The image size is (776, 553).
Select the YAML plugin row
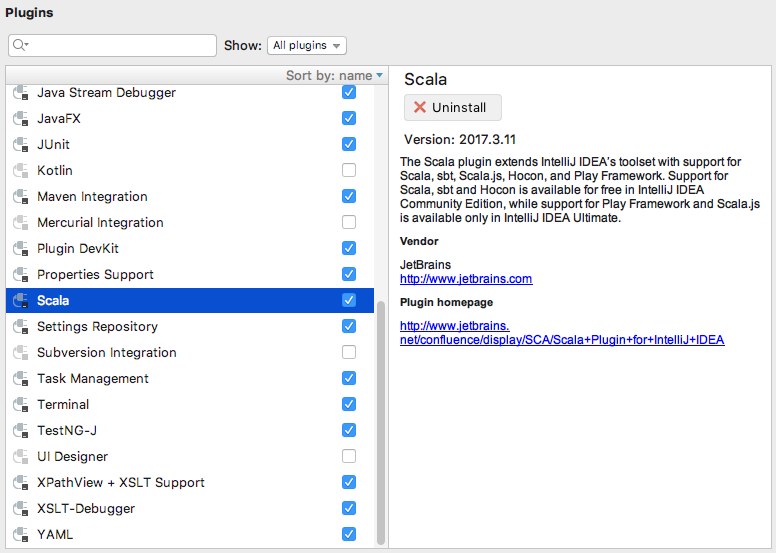[x=190, y=534]
